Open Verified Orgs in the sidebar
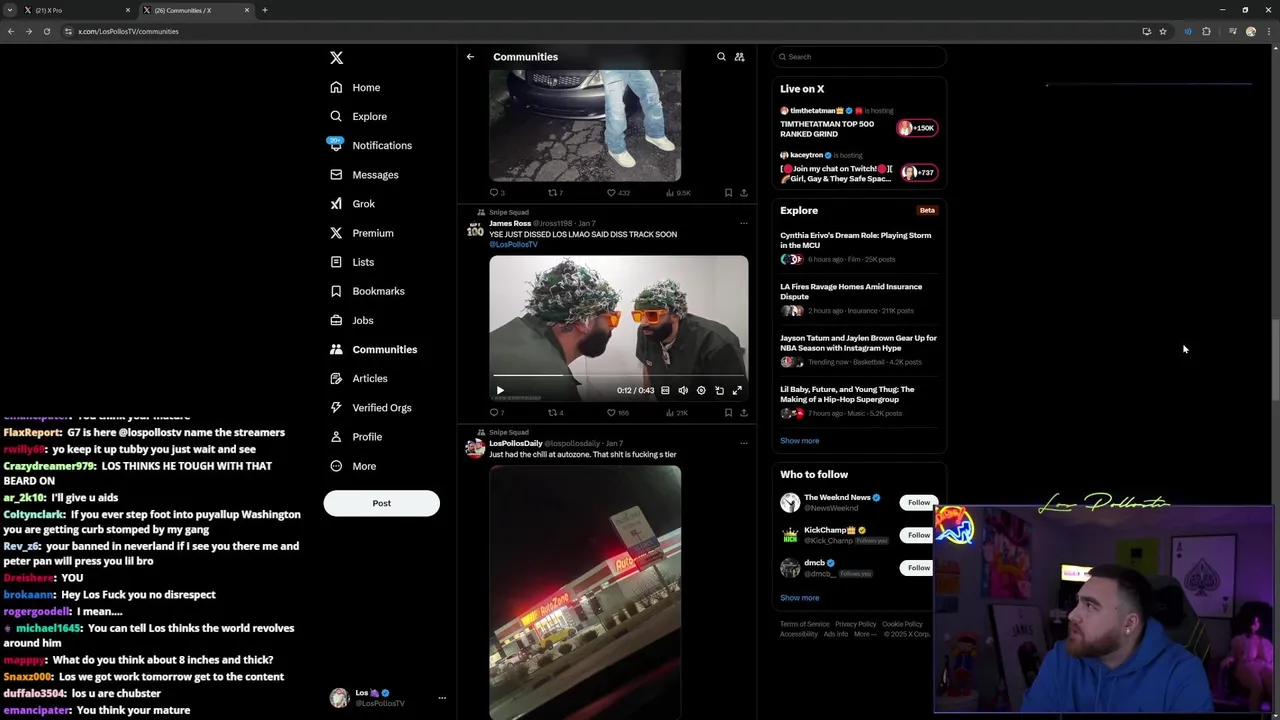The width and height of the screenshot is (1280, 720). pos(370,408)
